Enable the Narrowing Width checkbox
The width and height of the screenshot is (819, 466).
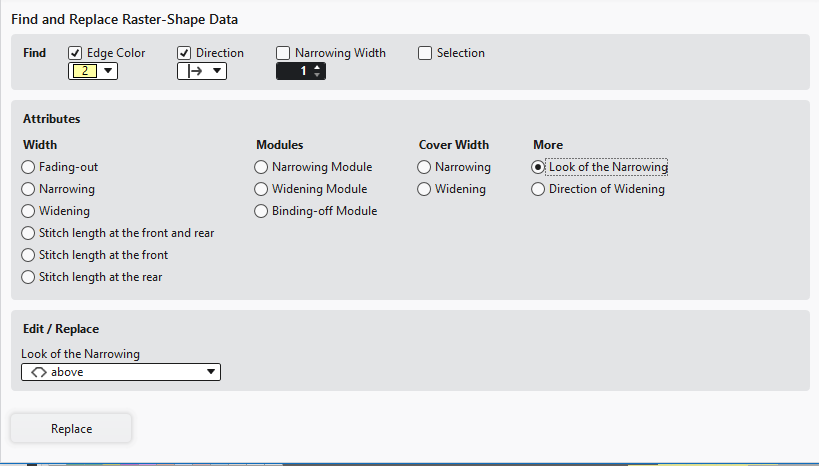[x=284, y=53]
